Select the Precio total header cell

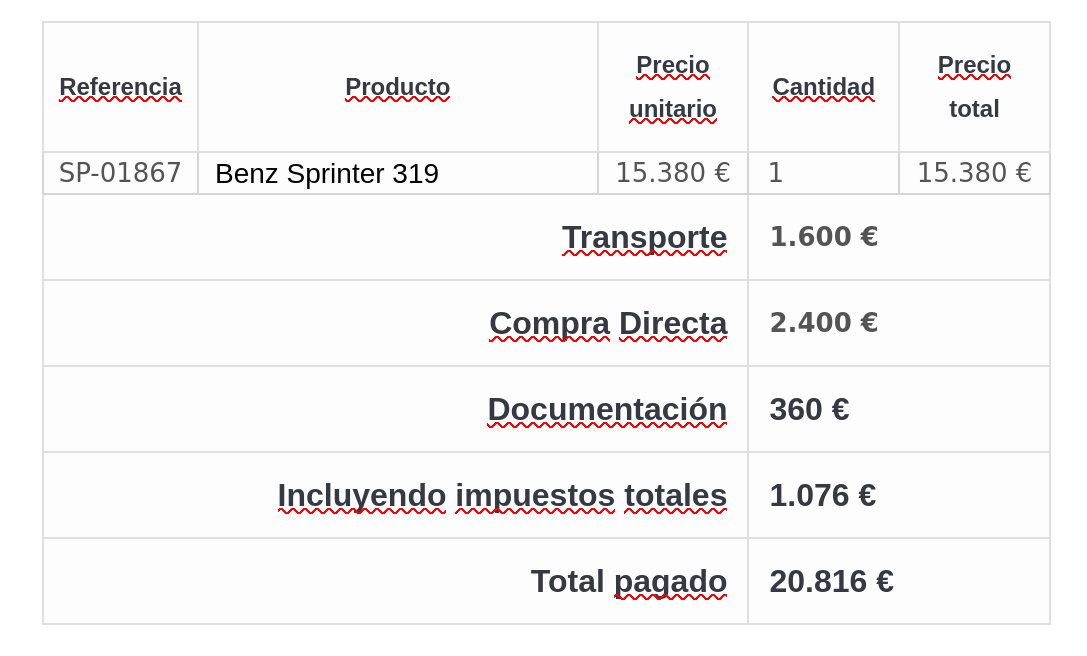[974, 87]
